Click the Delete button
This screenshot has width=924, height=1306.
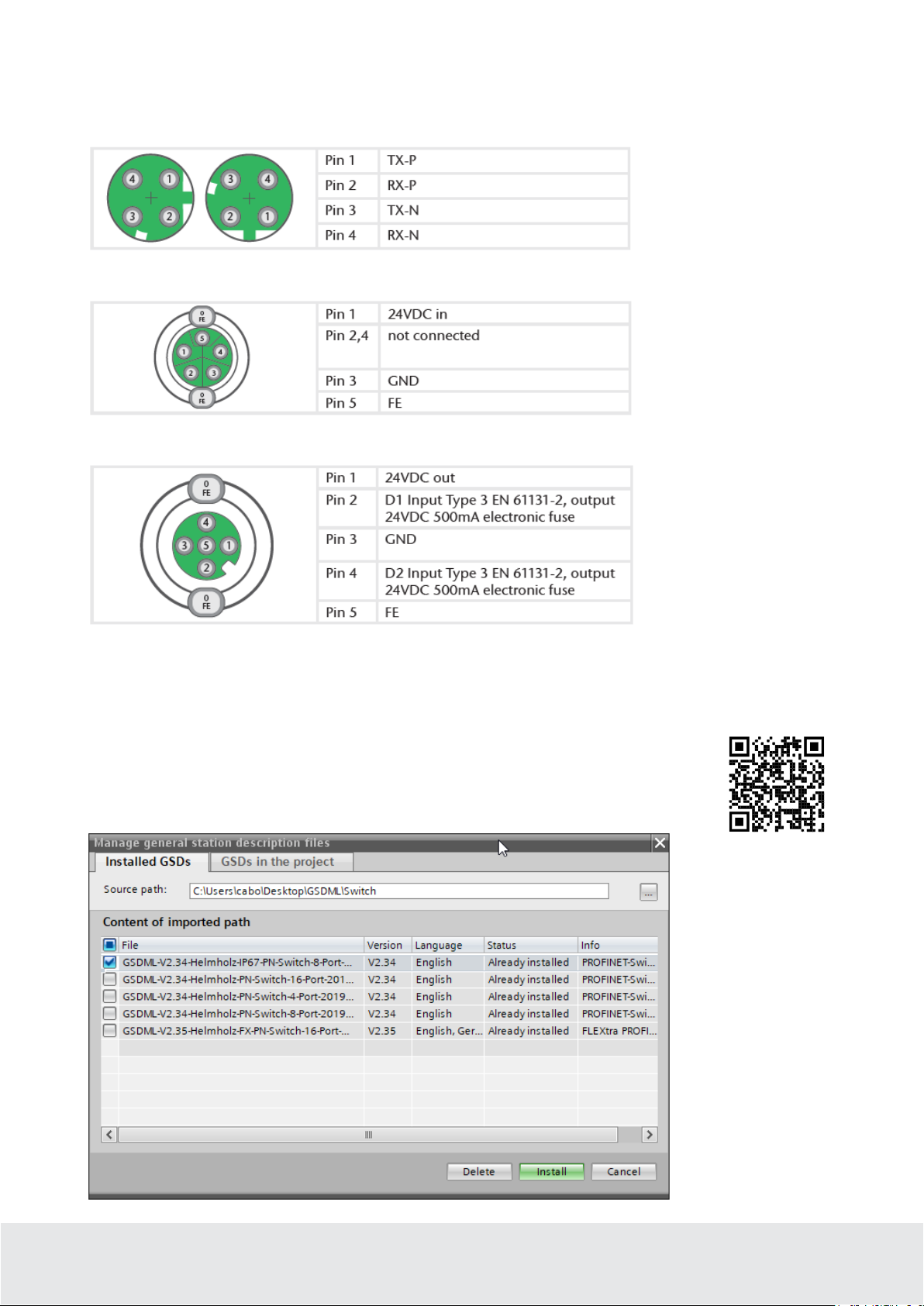[479, 1171]
